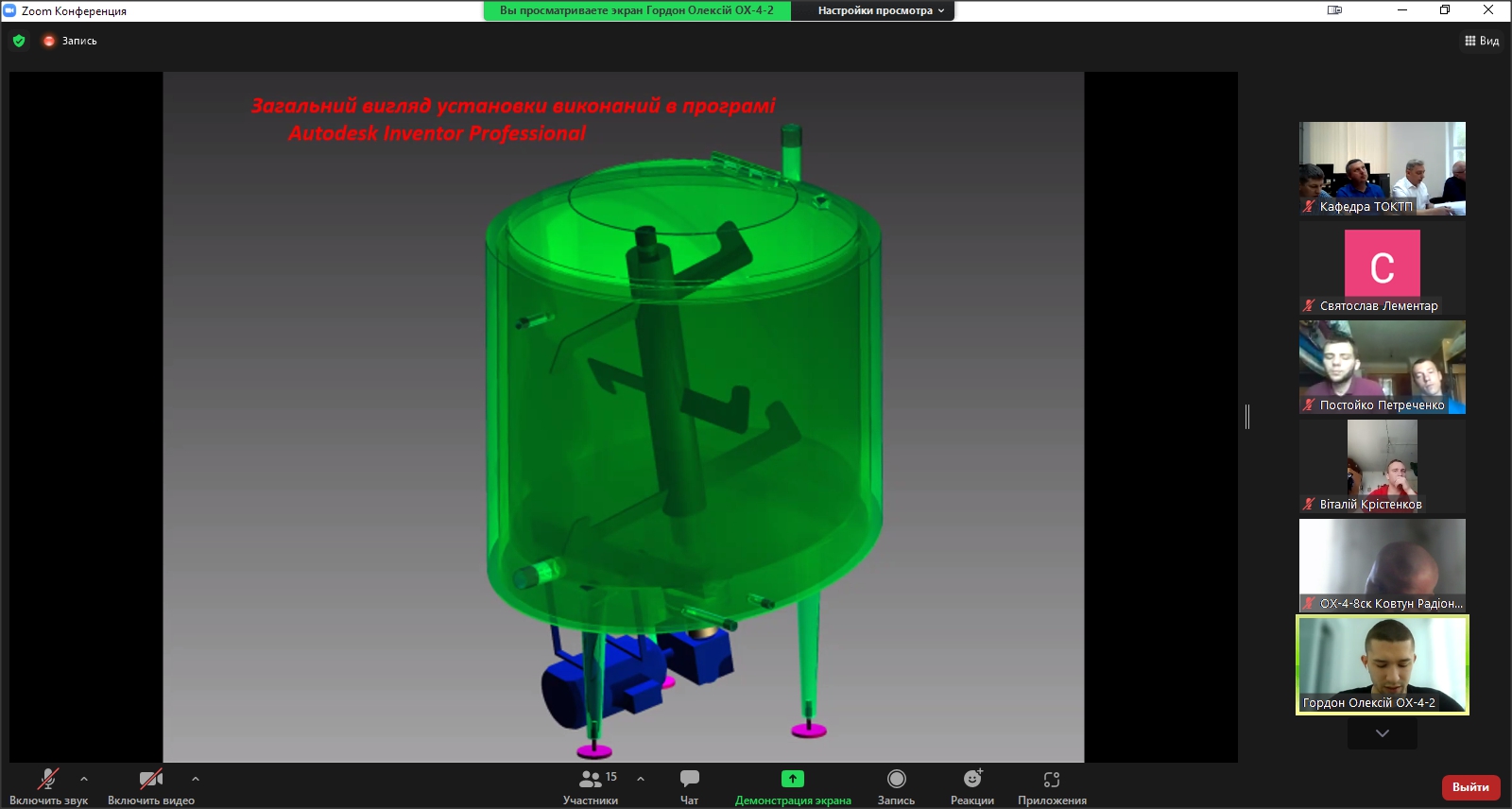1512x809 pixels.
Task: Open the Приложения apps panel
Action: coord(1051,780)
